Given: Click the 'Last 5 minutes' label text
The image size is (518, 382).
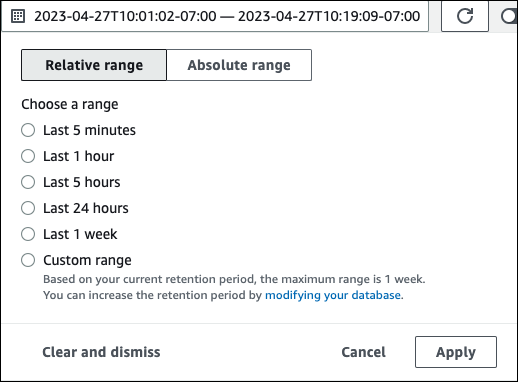Looking at the screenshot, I should point(89,130).
